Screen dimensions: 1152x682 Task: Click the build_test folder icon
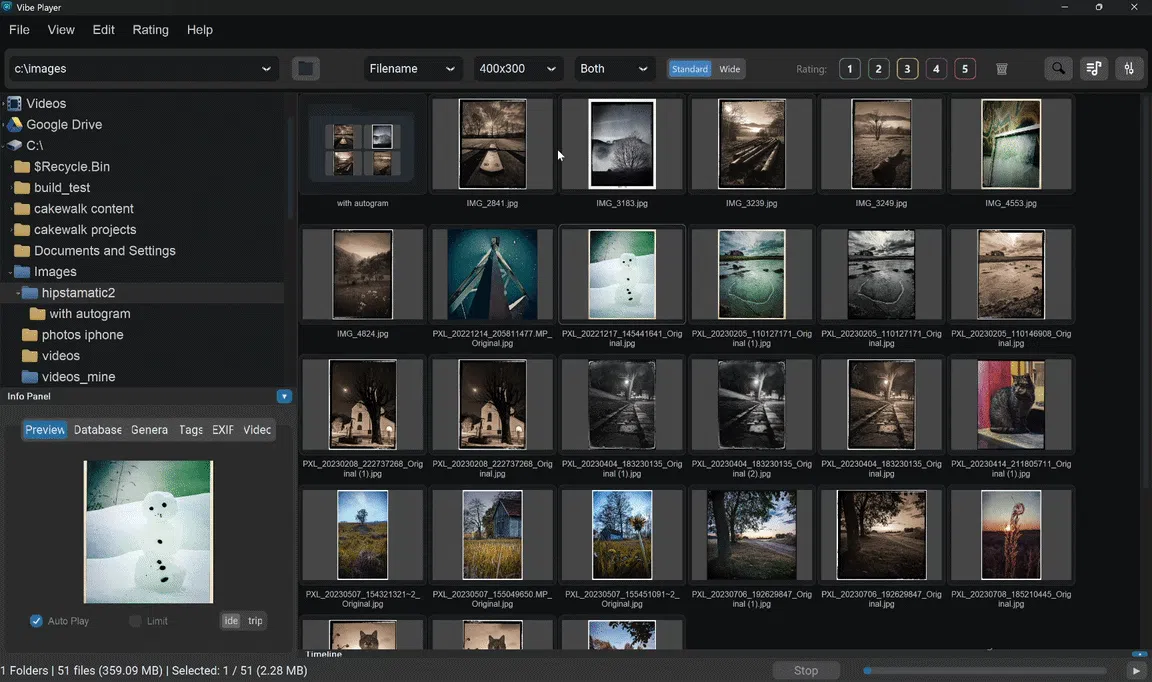click(22, 187)
